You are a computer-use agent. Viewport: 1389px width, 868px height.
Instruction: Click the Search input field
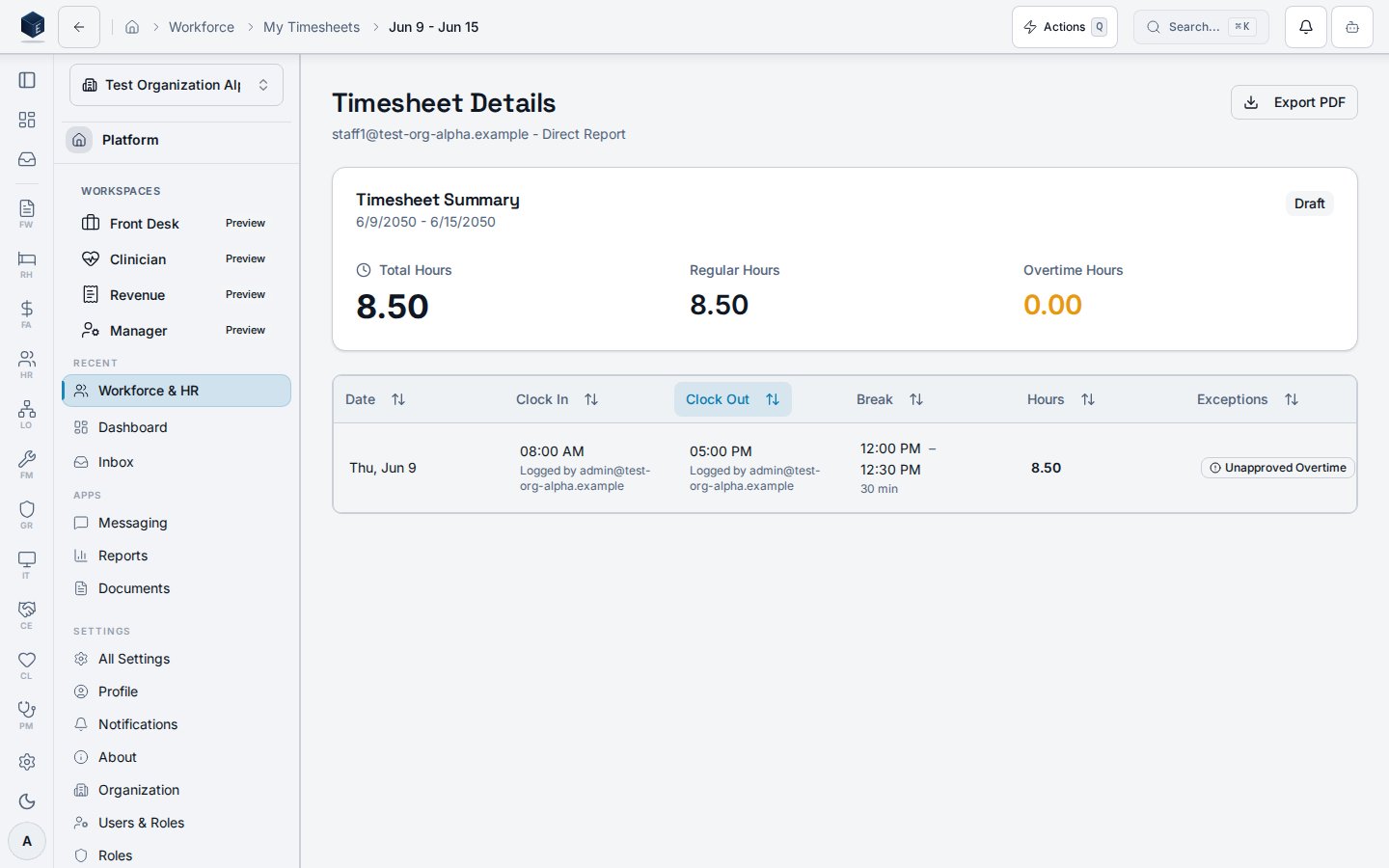click(x=1201, y=27)
